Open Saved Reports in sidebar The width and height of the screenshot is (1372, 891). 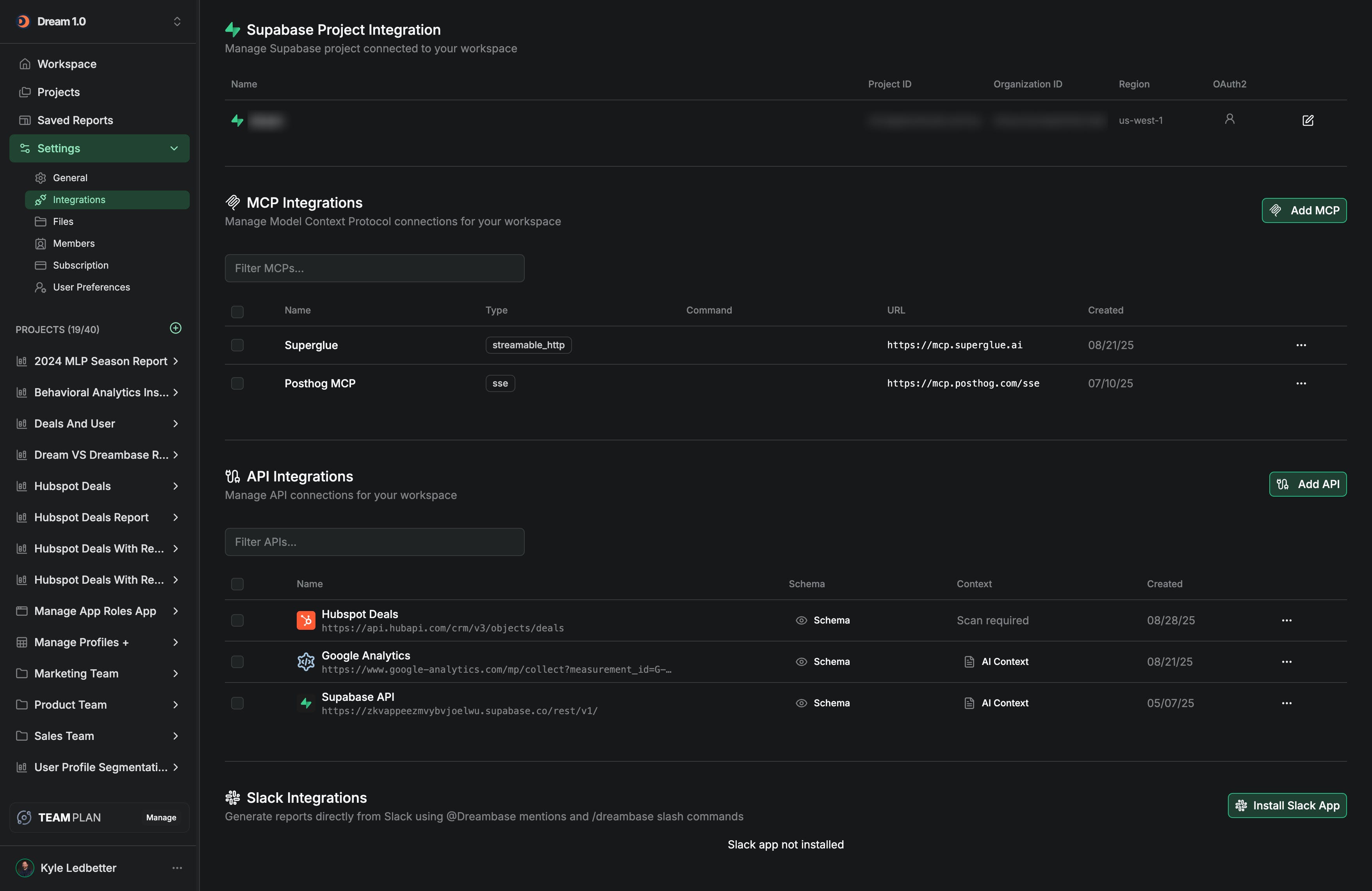point(75,120)
